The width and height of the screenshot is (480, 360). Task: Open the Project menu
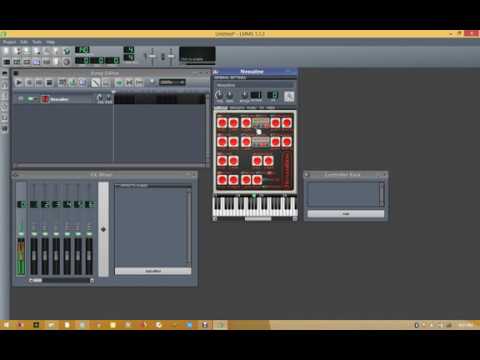[x=9, y=42]
